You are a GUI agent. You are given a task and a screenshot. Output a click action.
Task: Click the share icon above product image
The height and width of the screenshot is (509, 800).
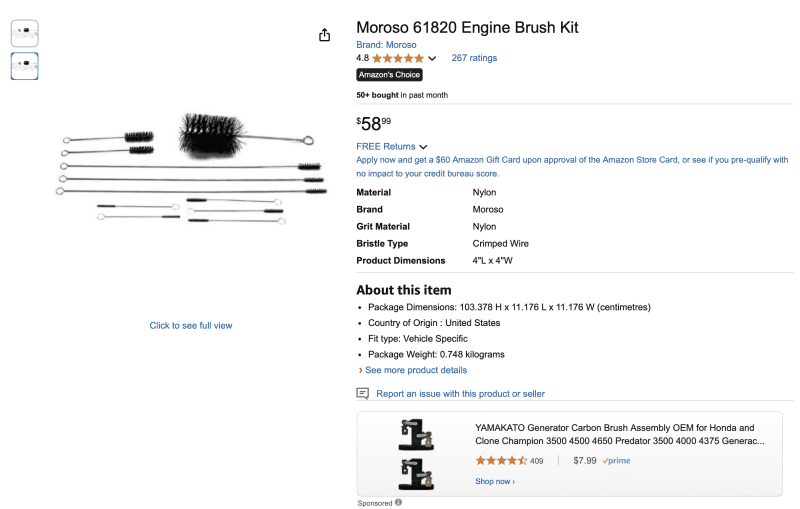(324, 35)
